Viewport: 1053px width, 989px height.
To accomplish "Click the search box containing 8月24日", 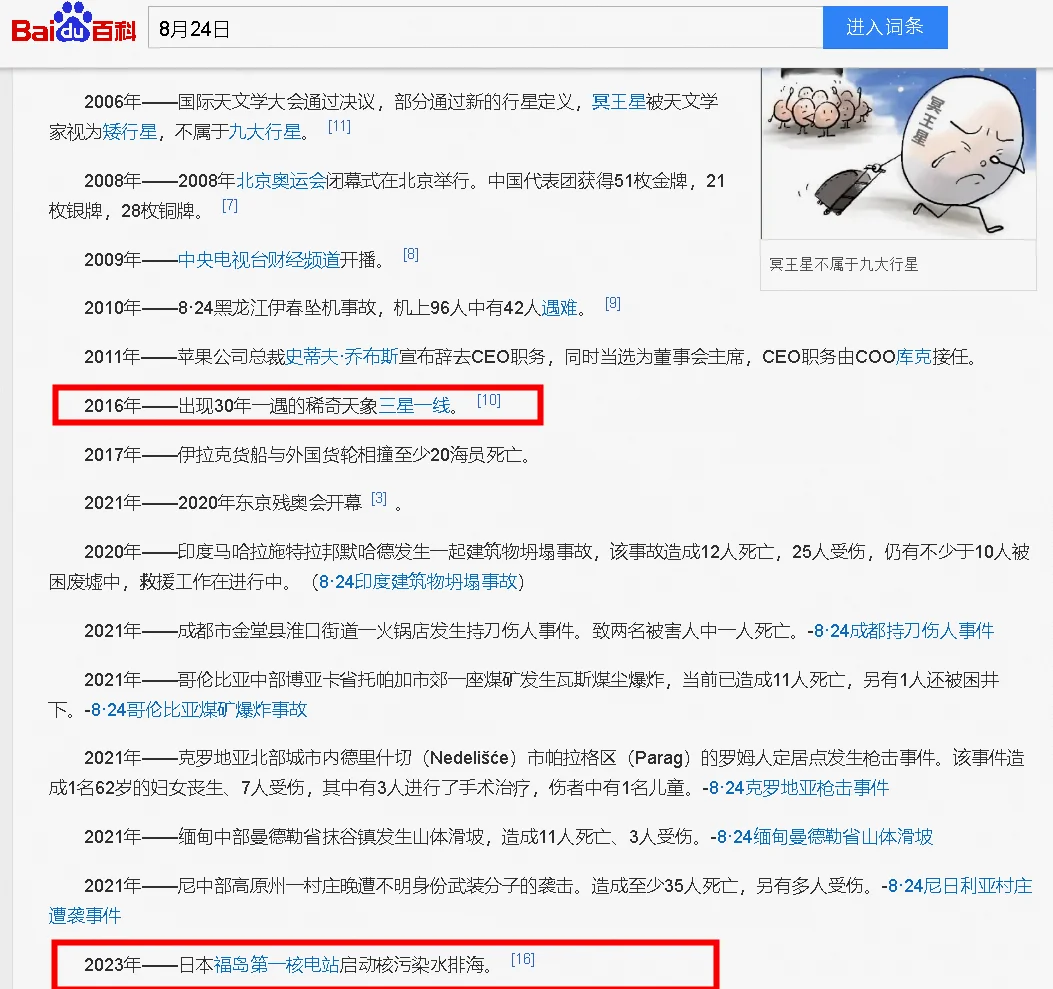I will pos(486,28).
